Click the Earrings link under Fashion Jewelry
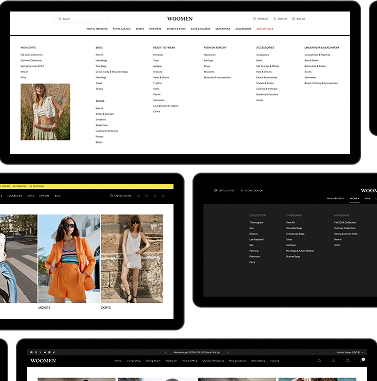The height and width of the screenshot is (381, 377). click(208, 60)
